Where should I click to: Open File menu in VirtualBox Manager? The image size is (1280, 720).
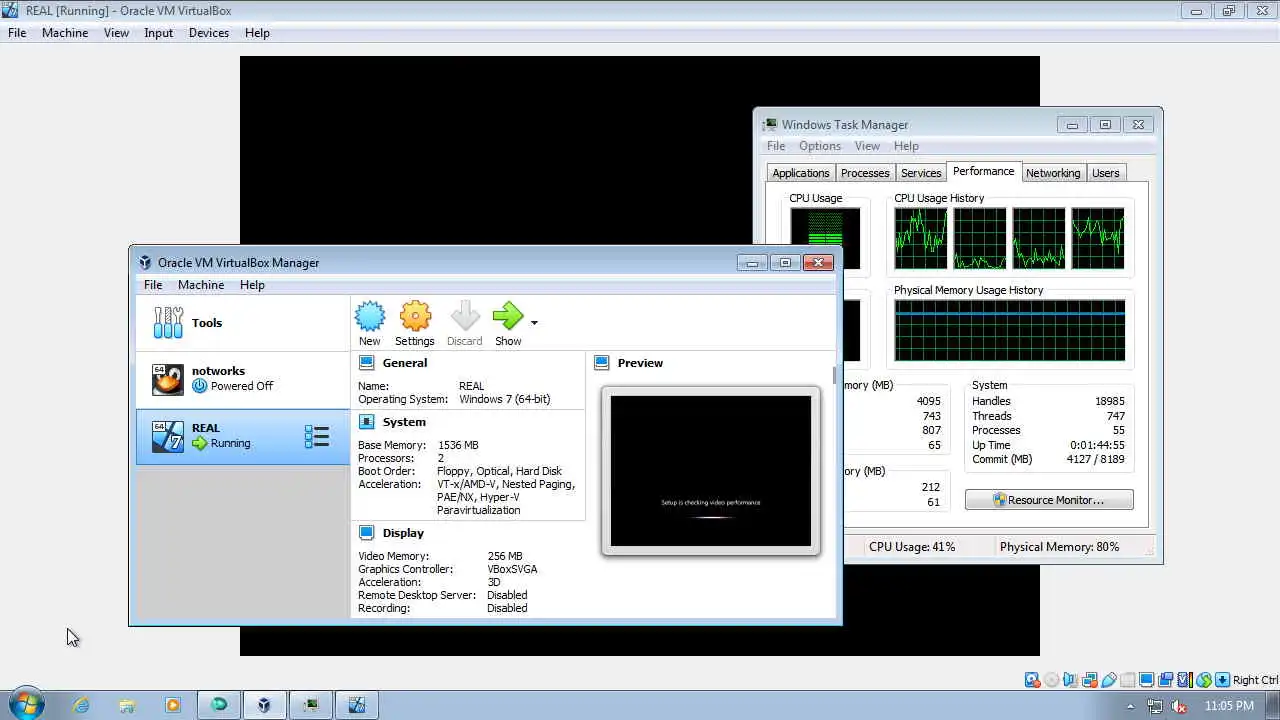click(153, 284)
